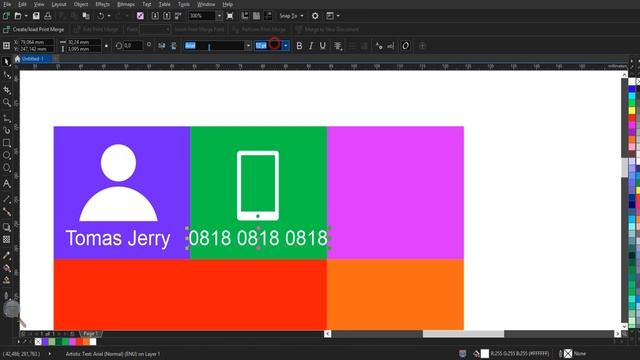The height and width of the screenshot is (360, 640).
Task: Toggle the lock ratio button
Action: 106,46
